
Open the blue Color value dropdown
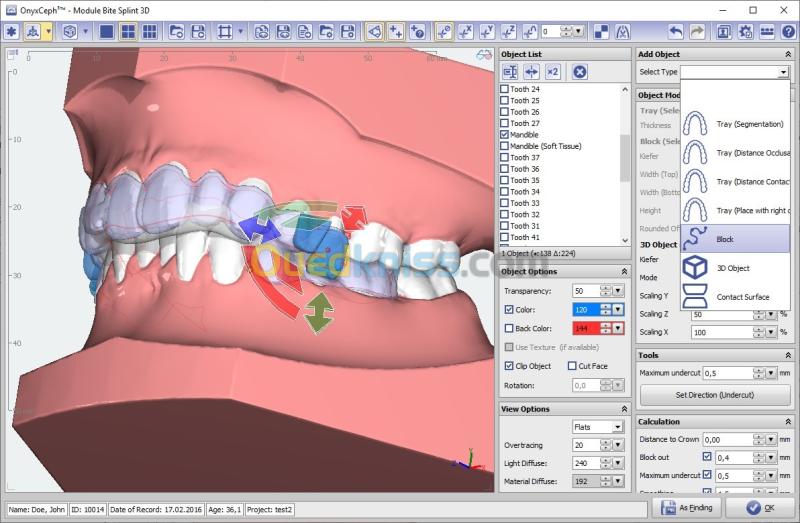click(618, 310)
